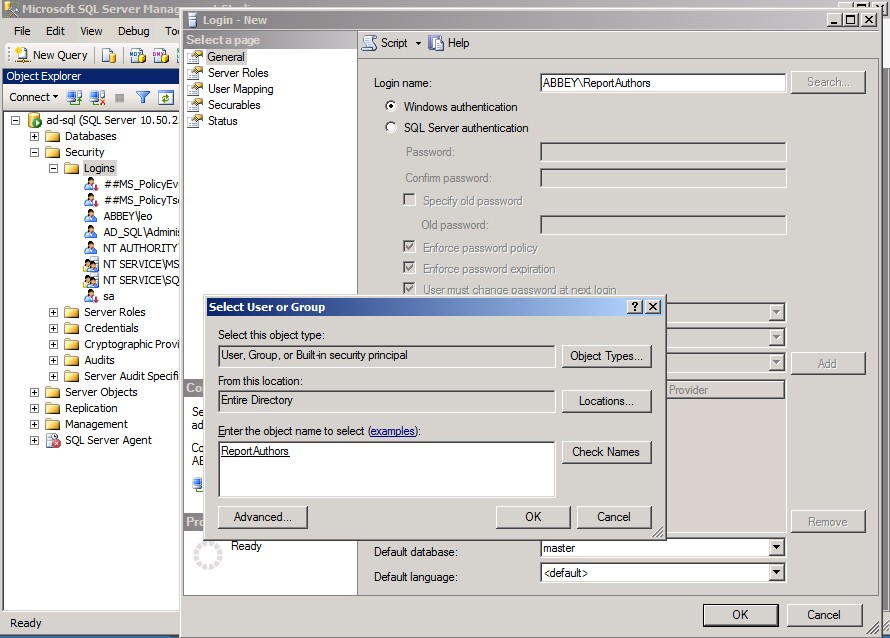Screen dimensions: 890x638
Task: Click the User Mapping page icon
Action: (x=195, y=89)
